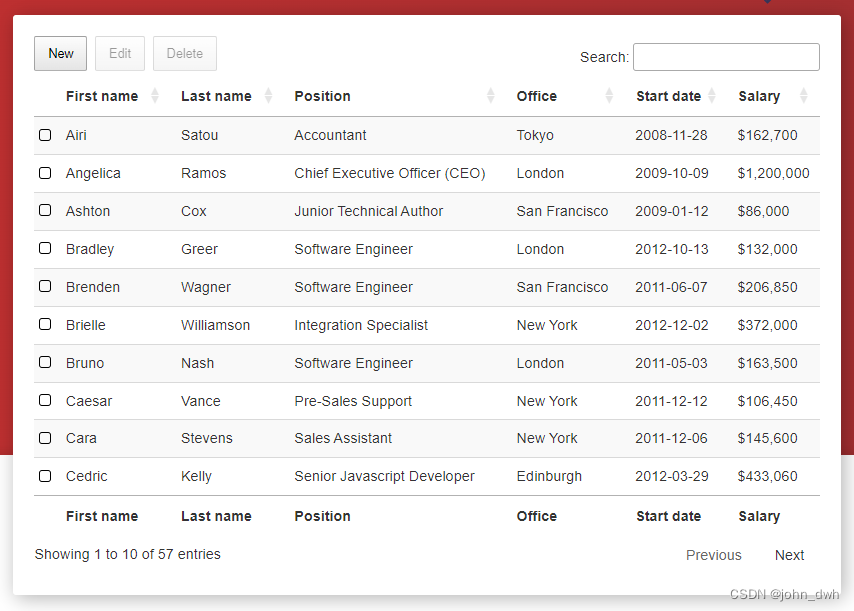
Task: Click inside the Search field
Action: 726,57
